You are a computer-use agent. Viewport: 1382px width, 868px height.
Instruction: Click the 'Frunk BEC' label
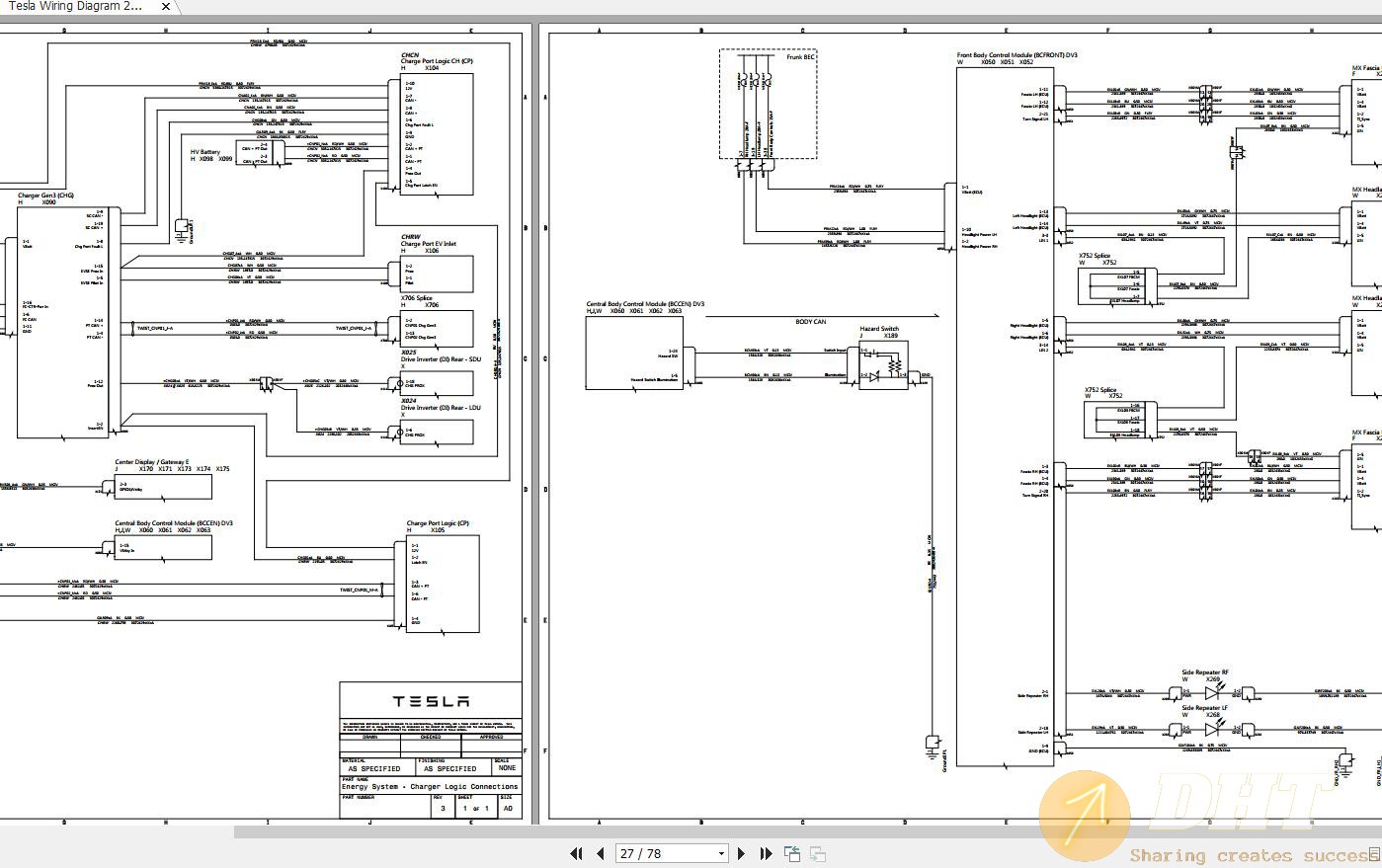click(x=800, y=58)
